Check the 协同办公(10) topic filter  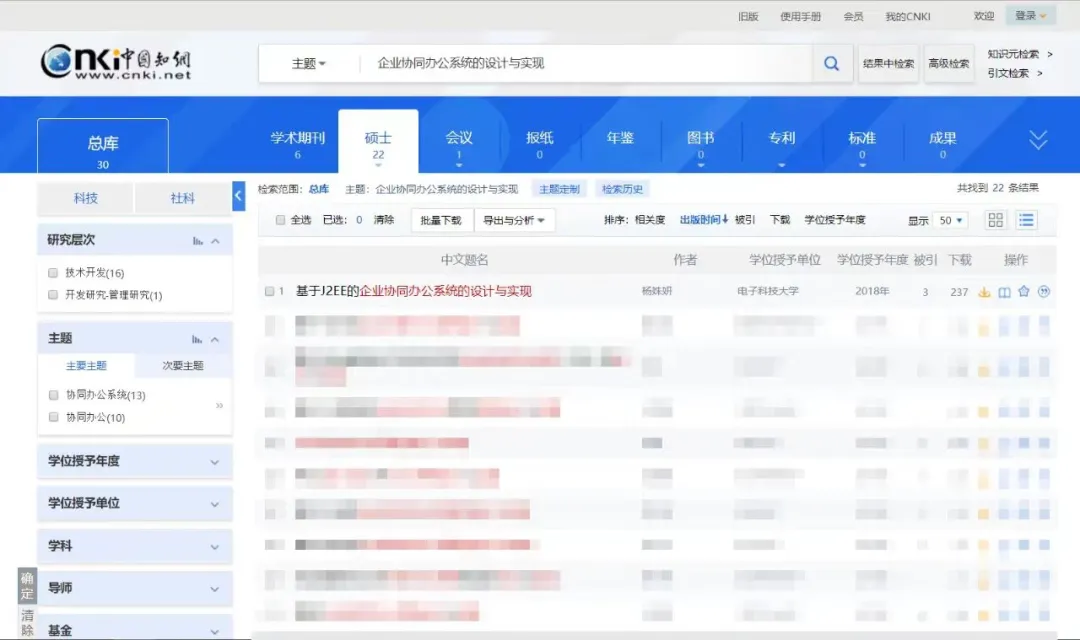coord(54,417)
